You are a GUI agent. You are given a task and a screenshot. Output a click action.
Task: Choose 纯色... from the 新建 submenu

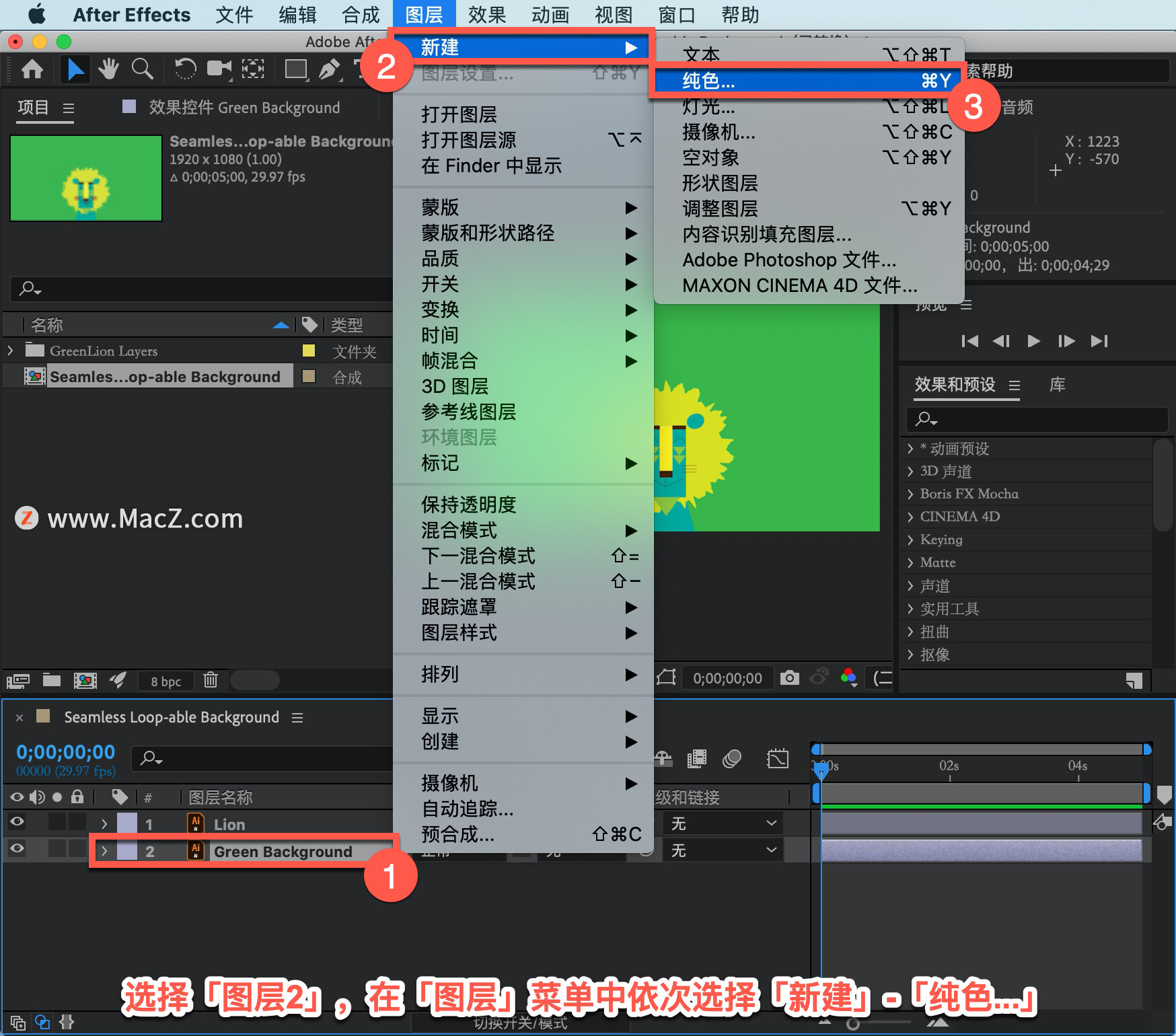pyautogui.click(x=809, y=81)
